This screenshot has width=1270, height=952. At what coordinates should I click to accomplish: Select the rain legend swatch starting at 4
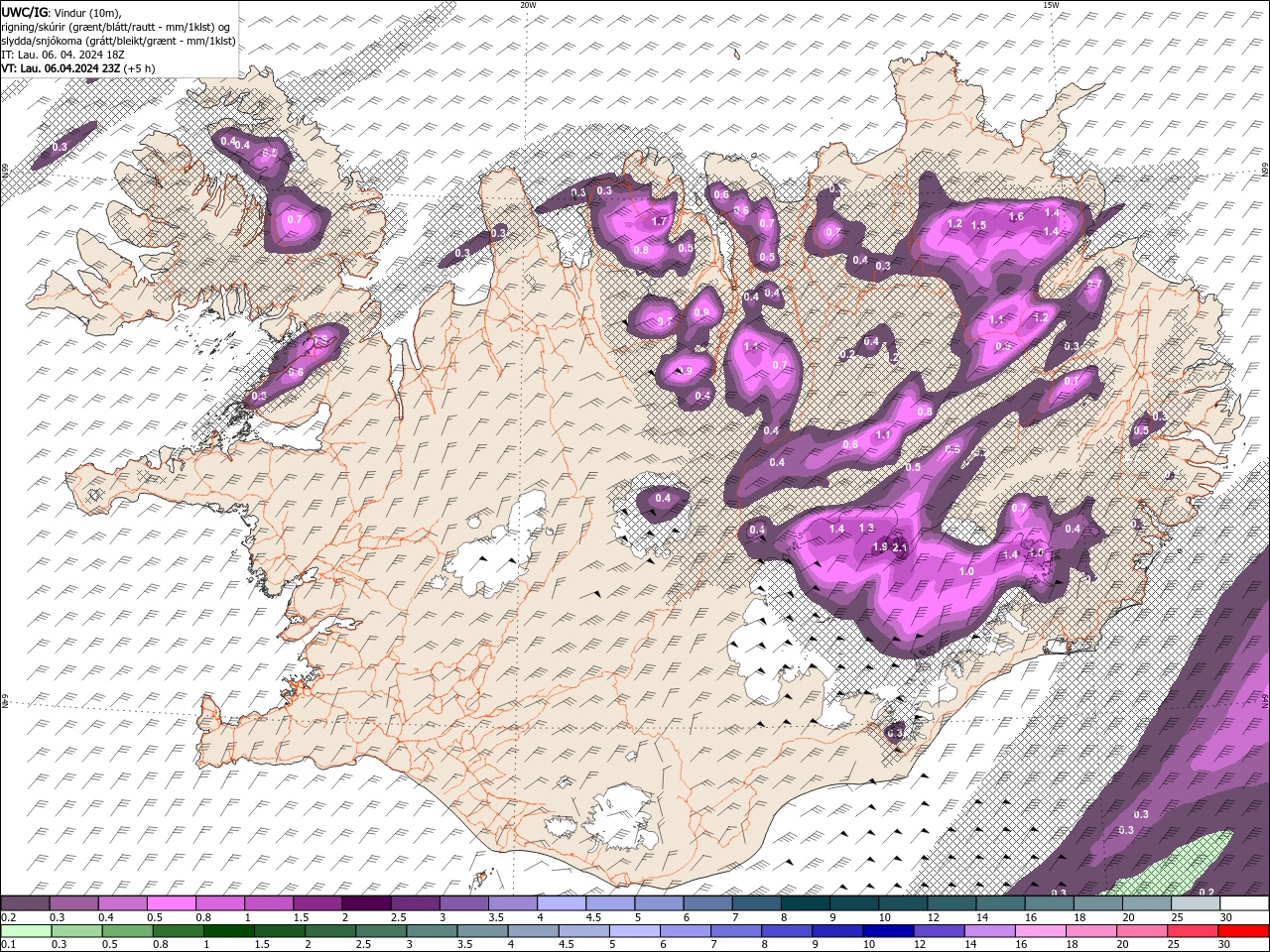point(532,931)
